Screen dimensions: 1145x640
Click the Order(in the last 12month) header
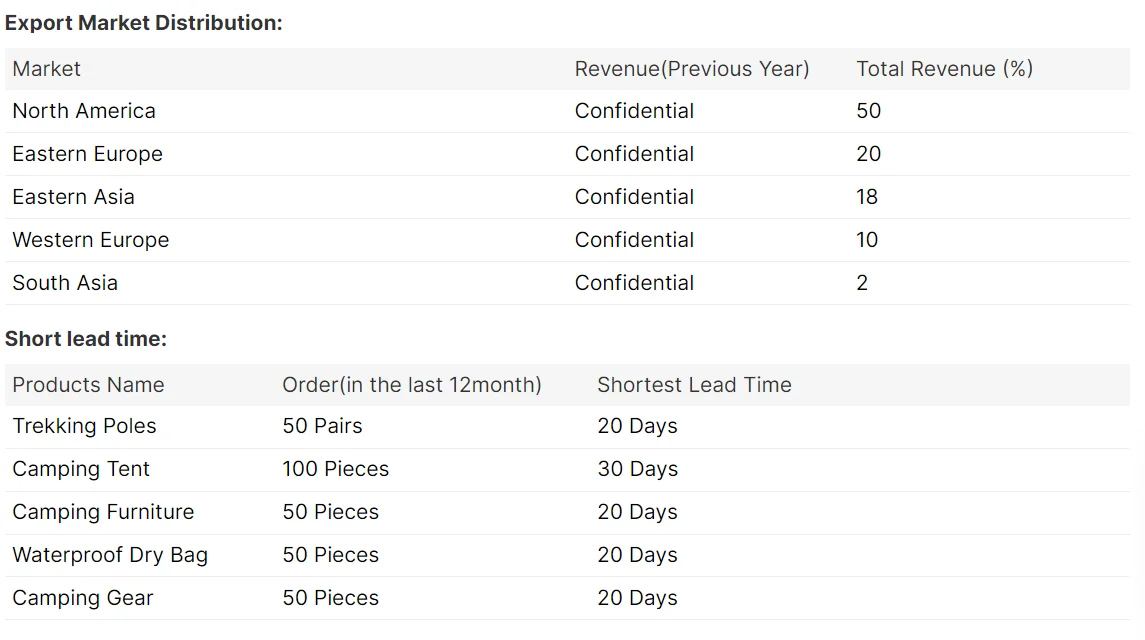[x=411, y=385]
